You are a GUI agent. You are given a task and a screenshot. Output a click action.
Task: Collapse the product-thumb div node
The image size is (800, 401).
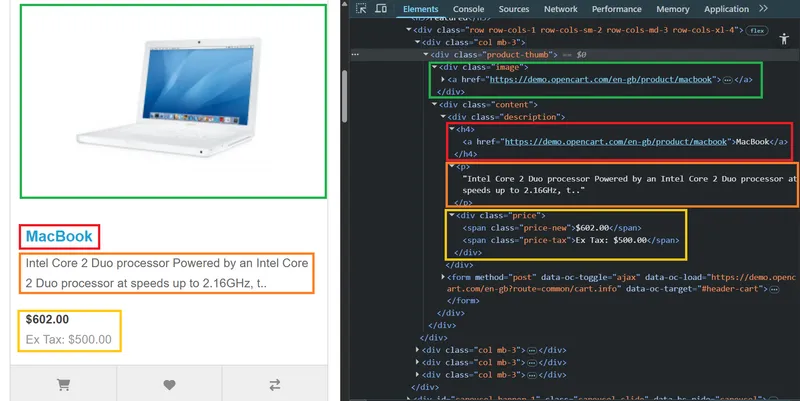(426, 55)
